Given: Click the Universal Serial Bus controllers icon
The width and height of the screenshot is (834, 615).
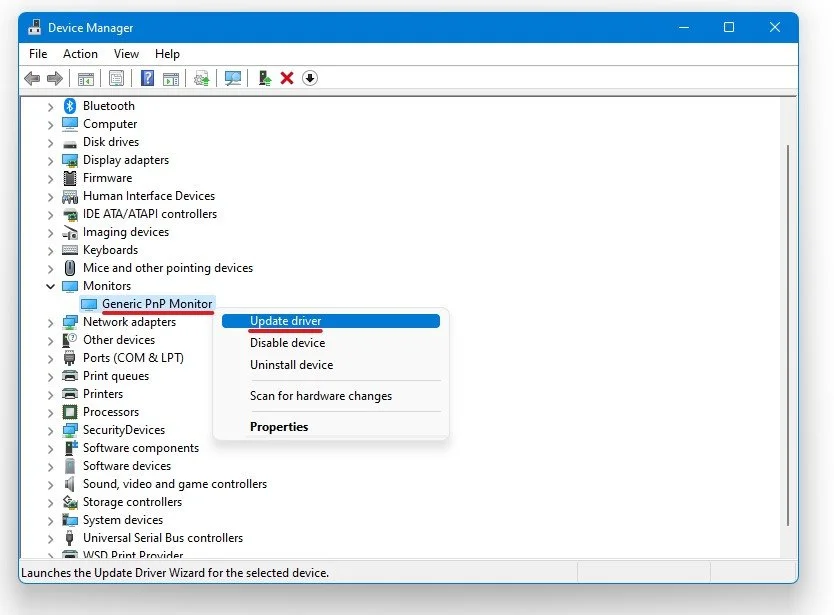Looking at the screenshot, I should coord(69,538).
